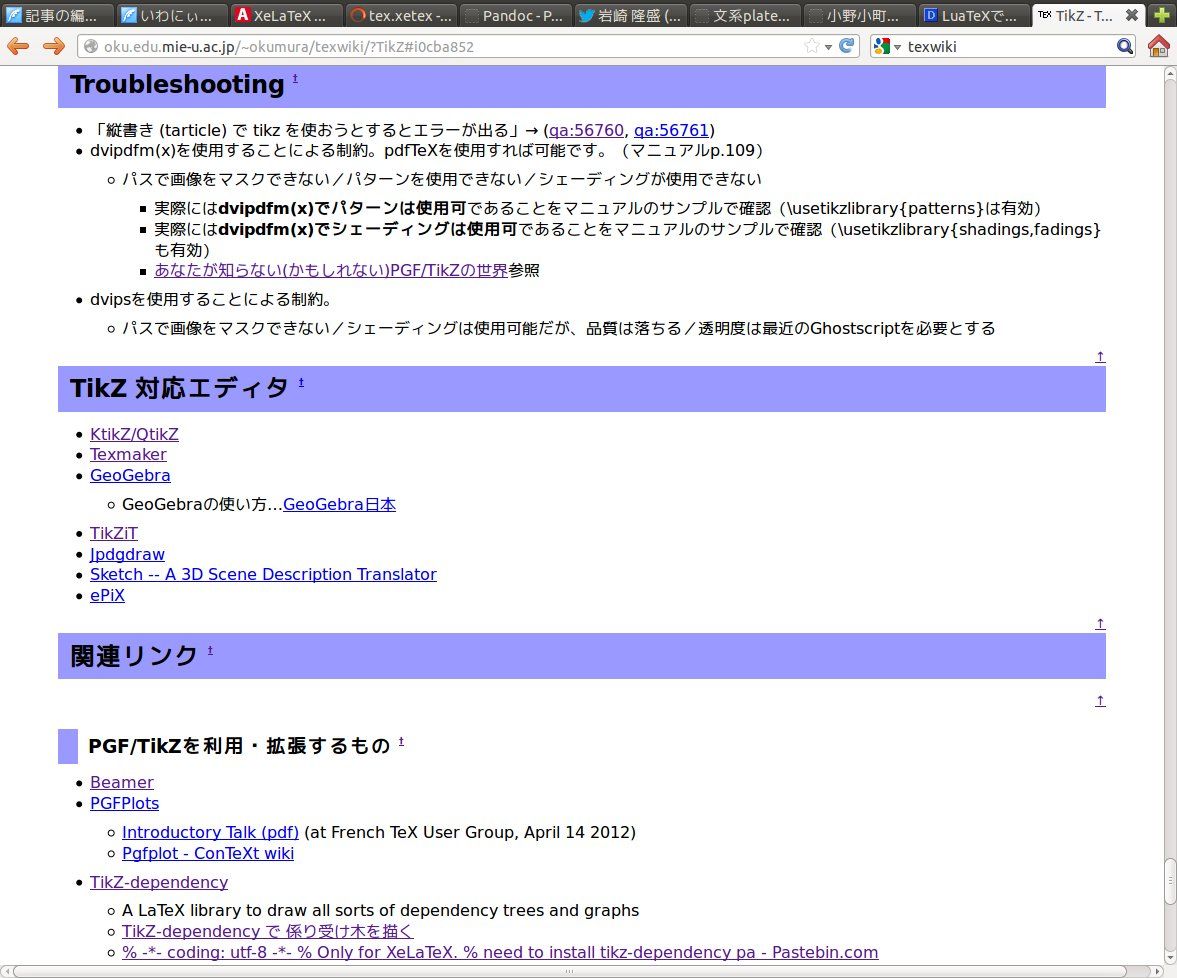Open the GeoGebra日本 link
Image resolution: width=1177 pixels, height=978 pixels.
[x=339, y=504]
